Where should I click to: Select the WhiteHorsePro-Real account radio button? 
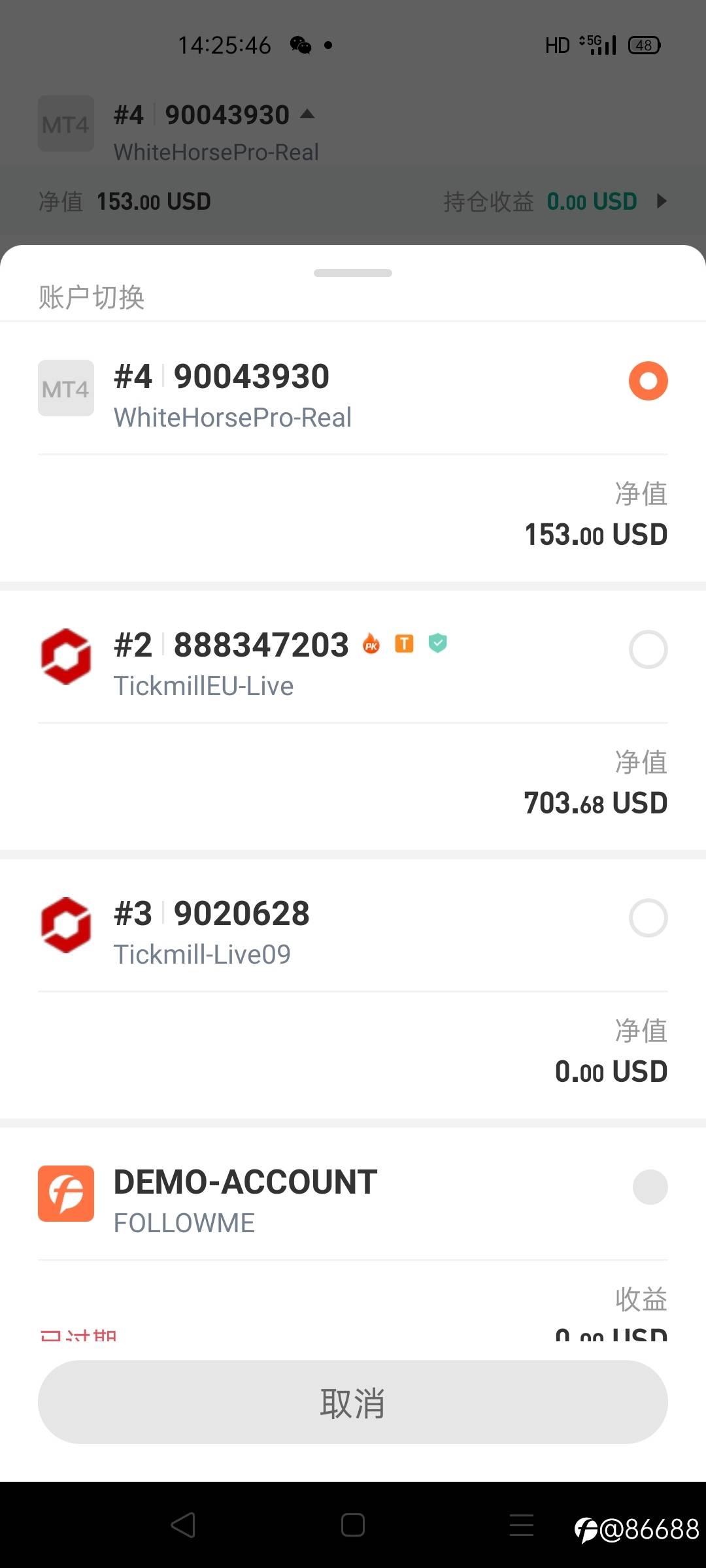(x=648, y=381)
